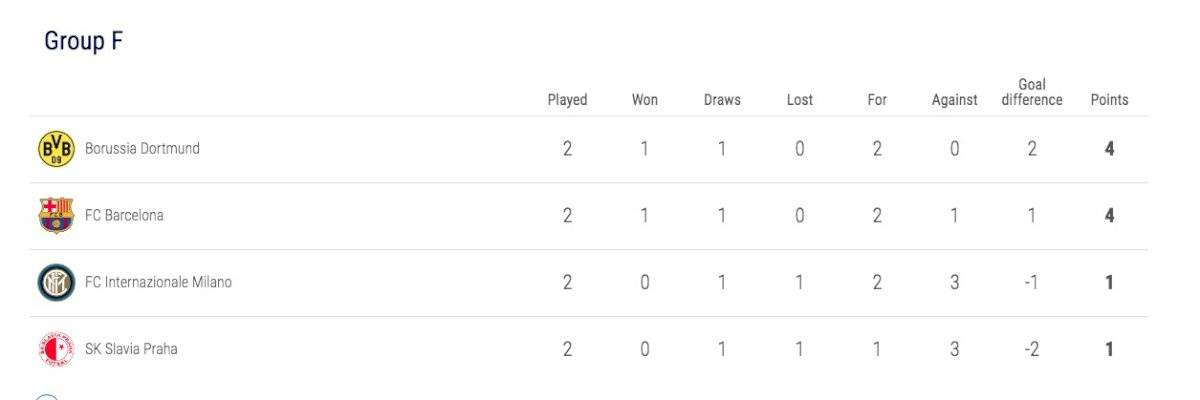Open the FC Barcelona team link
Screen dimensions: 1200x400
point(124,215)
